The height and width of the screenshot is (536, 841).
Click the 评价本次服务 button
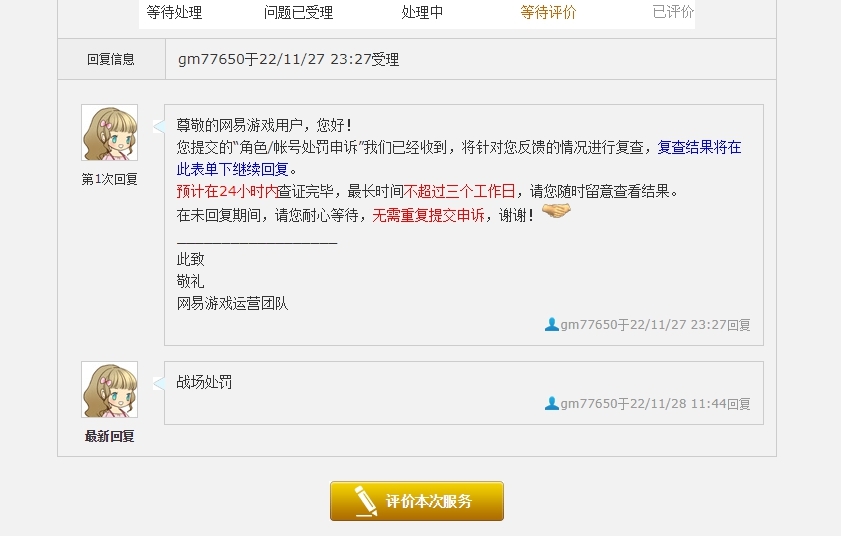coord(417,501)
